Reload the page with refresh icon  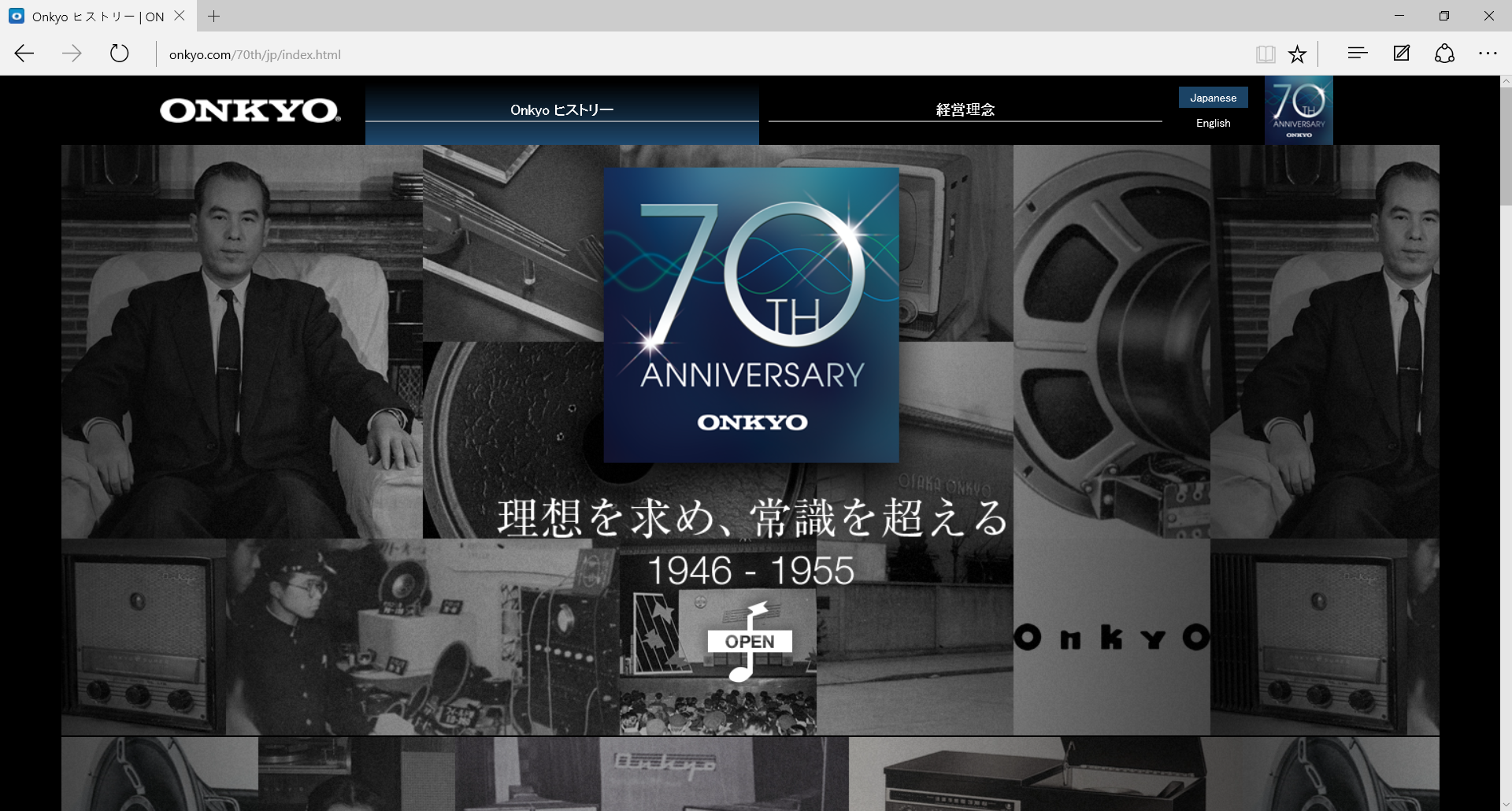(119, 54)
